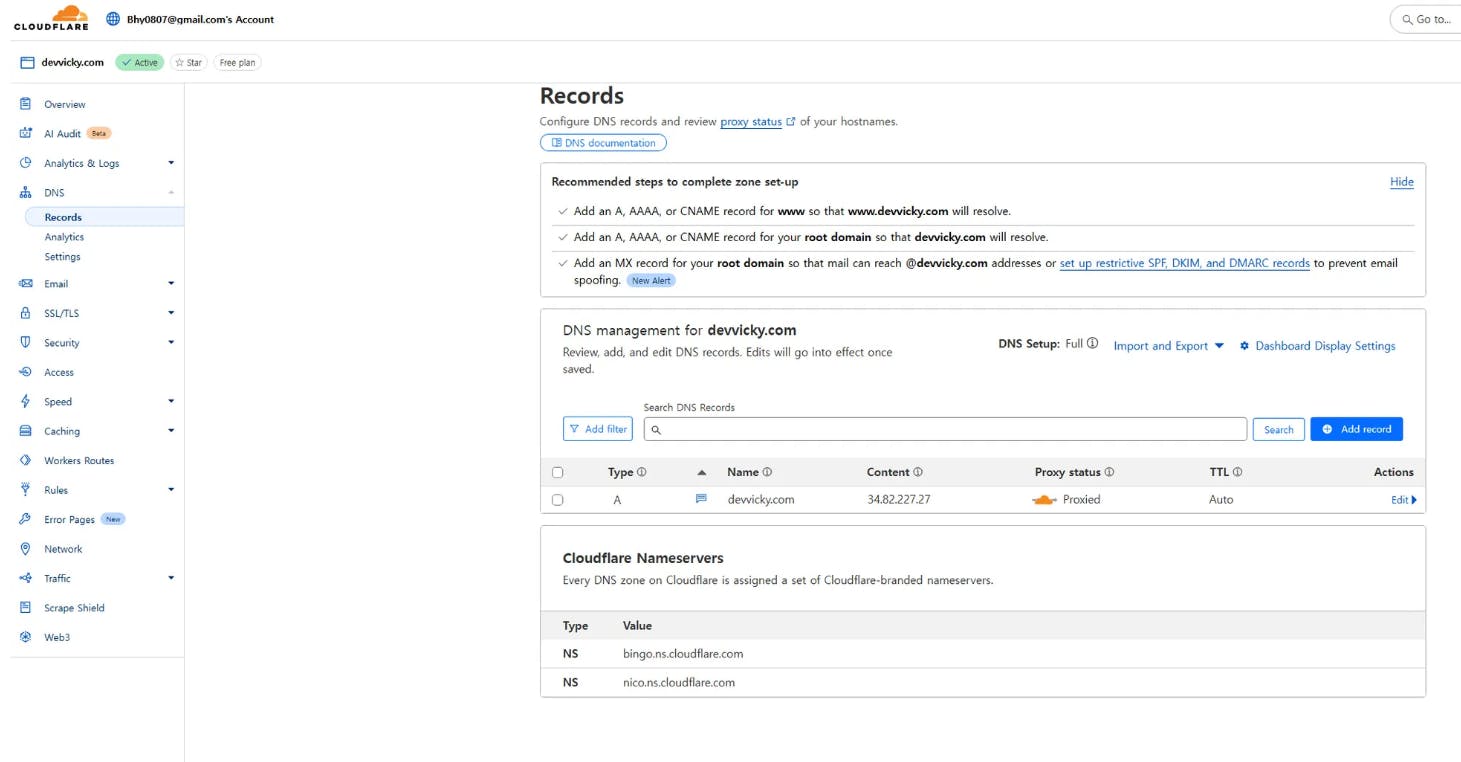Image resolution: width=1461 pixels, height=762 pixels.
Task: Open Workers Routes page
Action: tap(79, 460)
